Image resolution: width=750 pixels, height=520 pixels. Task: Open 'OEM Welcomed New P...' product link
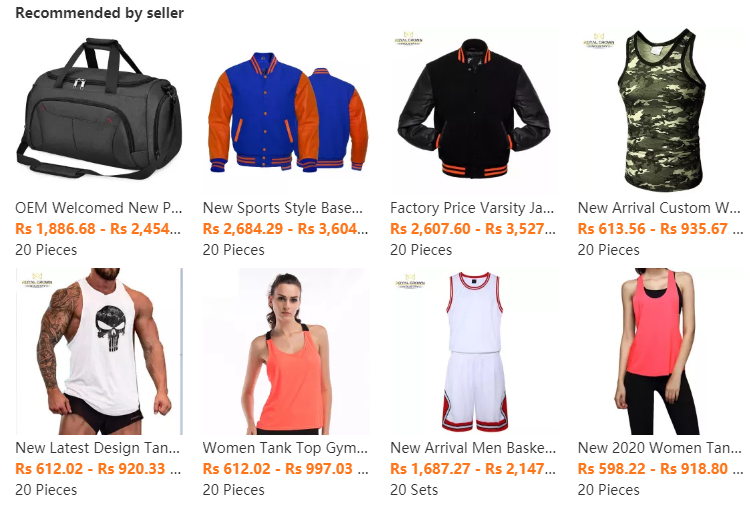tap(99, 208)
